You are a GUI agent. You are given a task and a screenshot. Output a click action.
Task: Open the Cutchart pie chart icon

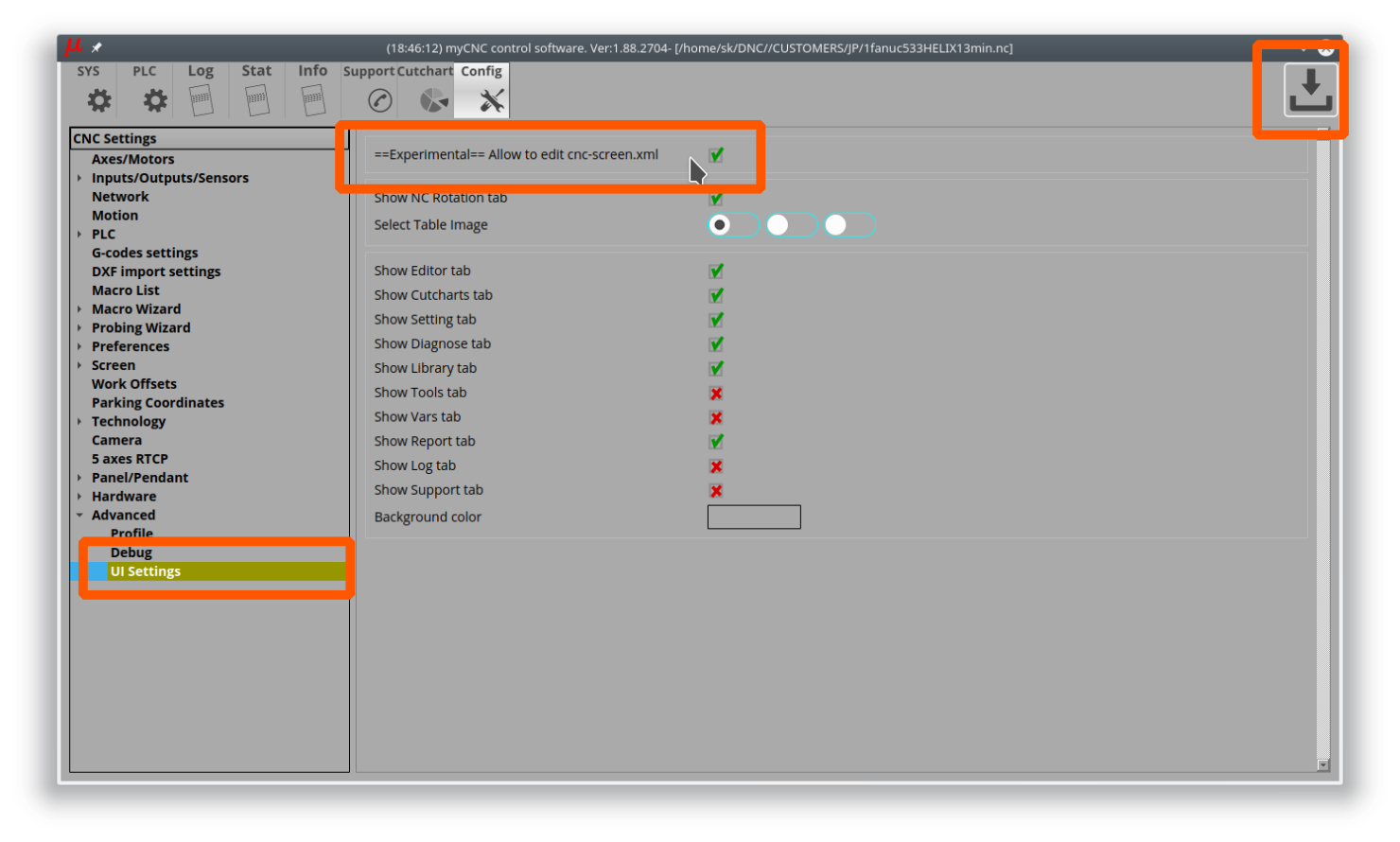(x=433, y=100)
